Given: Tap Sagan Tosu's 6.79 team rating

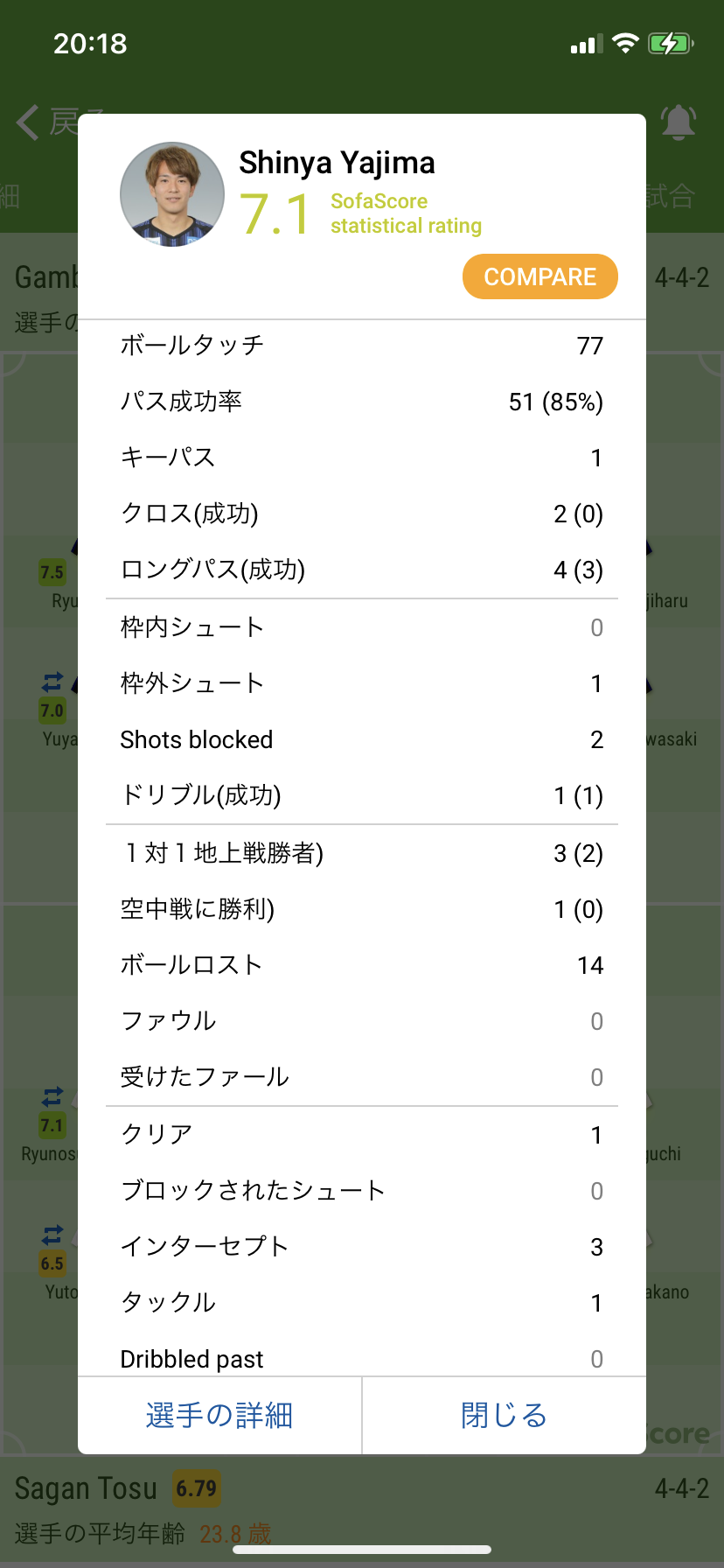Looking at the screenshot, I should (x=196, y=1488).
